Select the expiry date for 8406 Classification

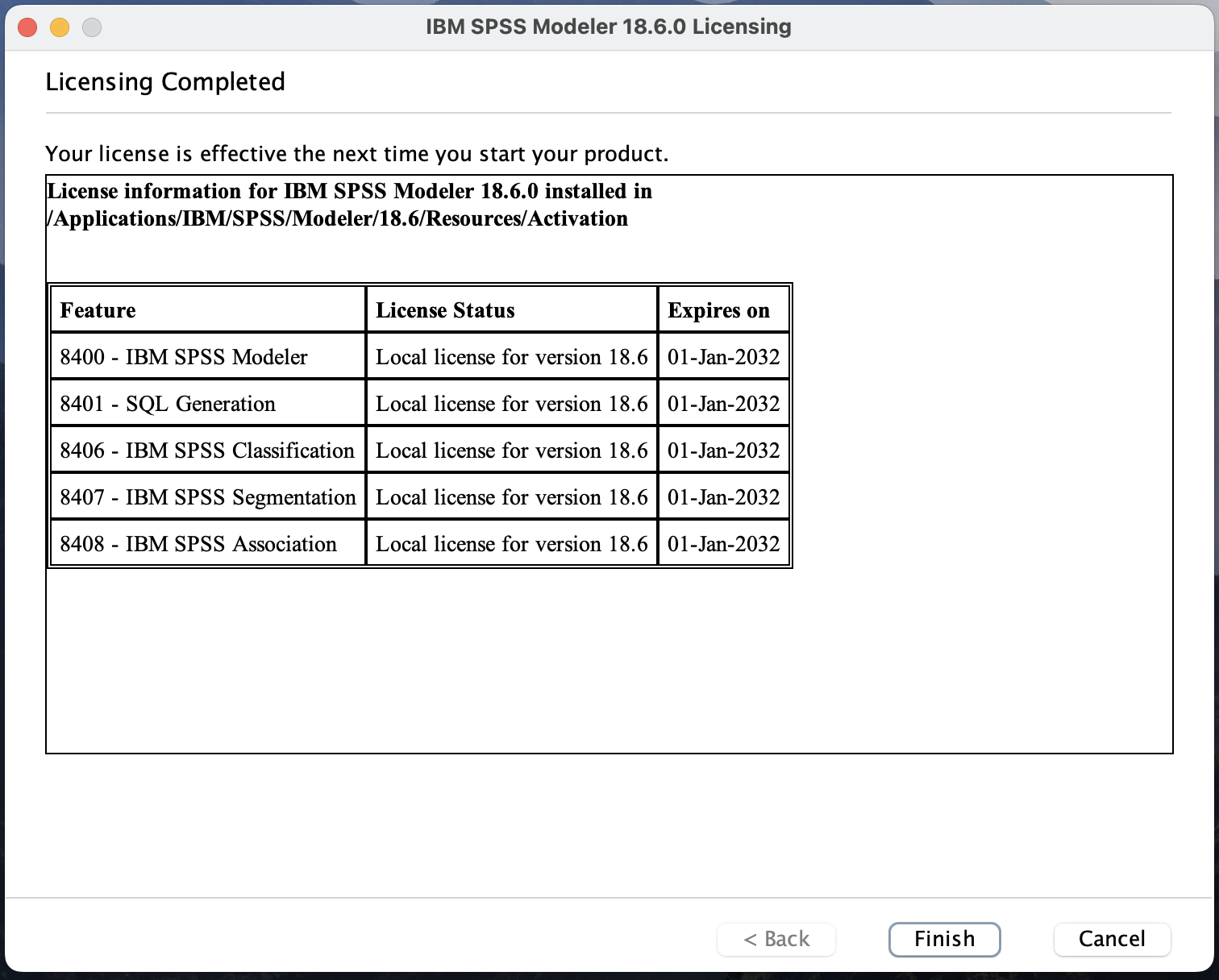pos(724,451)
